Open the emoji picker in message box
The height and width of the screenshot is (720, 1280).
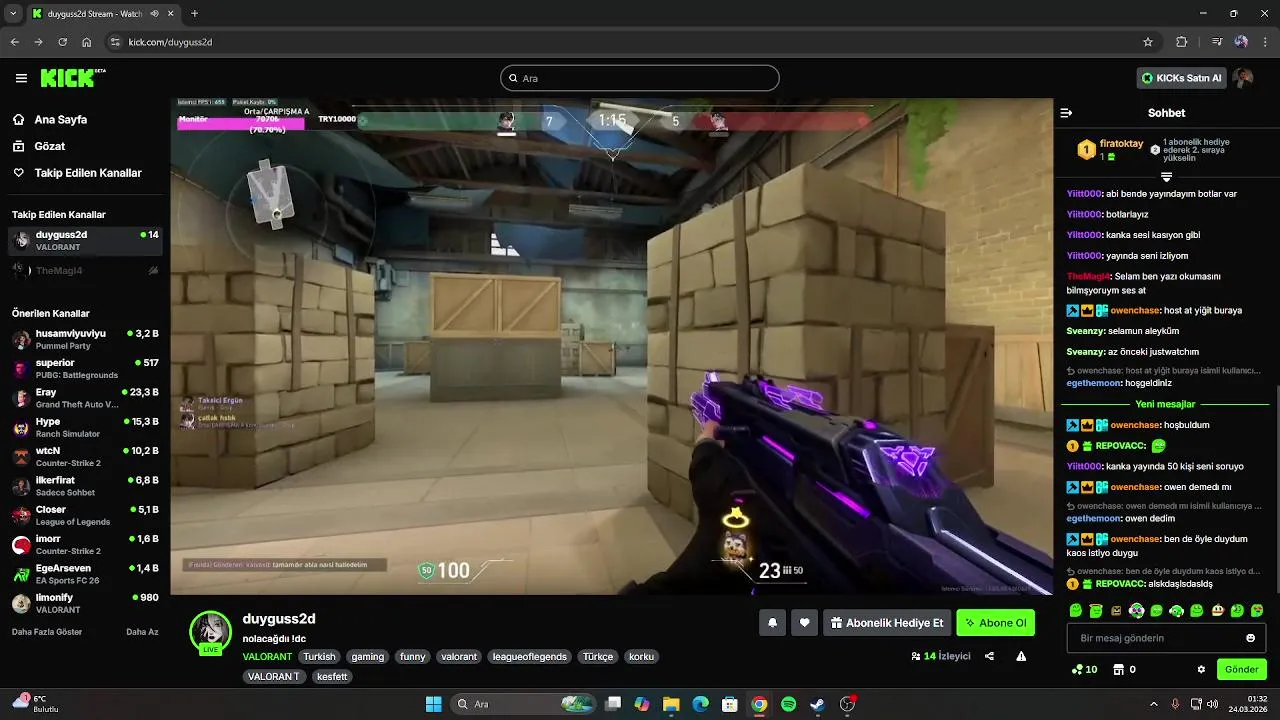click(1250, 638)
